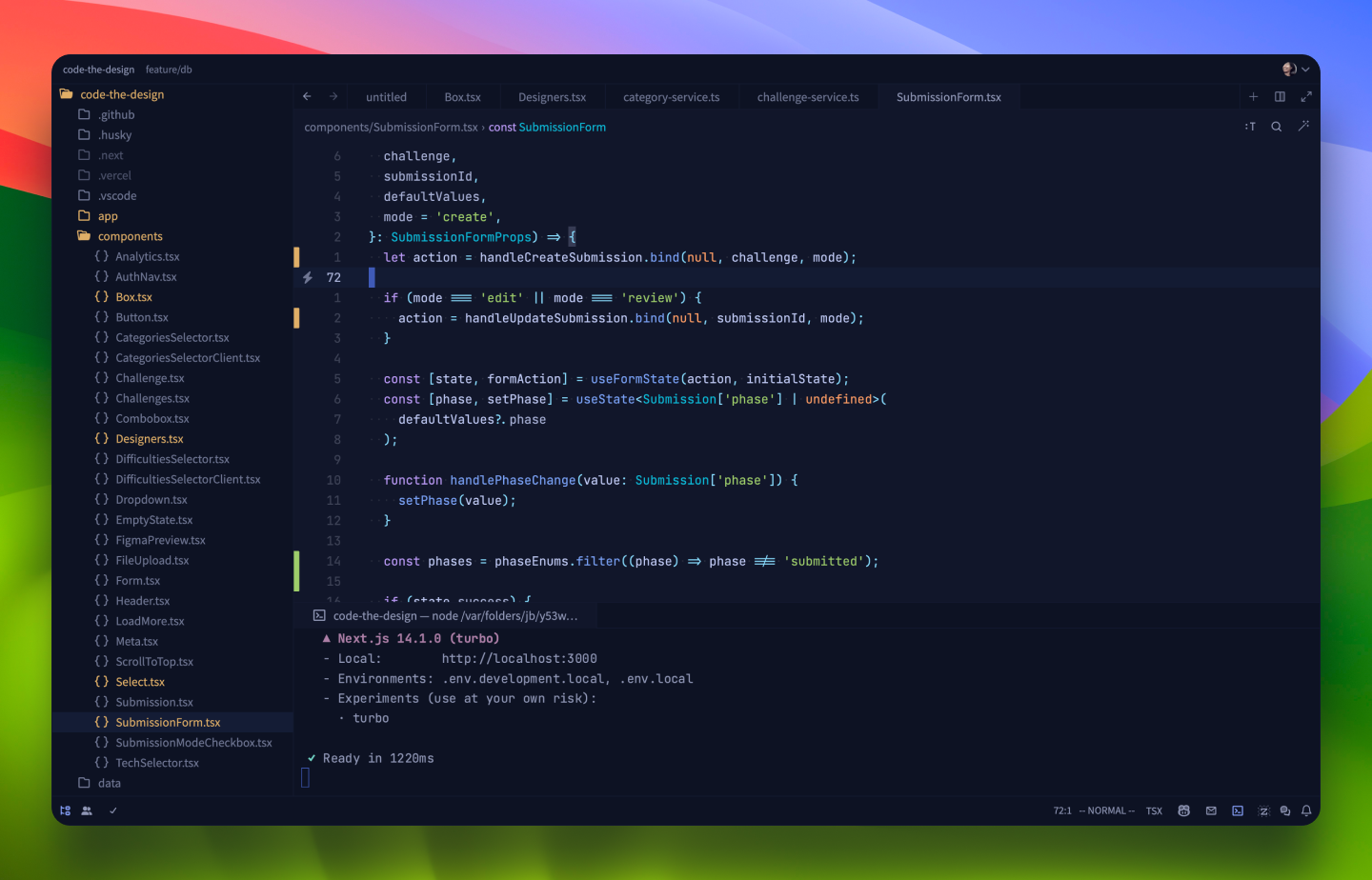This screenshot has width=1372, height=880.
Task: Click the inline assist magic wand icon
Action: [1303, 126]
